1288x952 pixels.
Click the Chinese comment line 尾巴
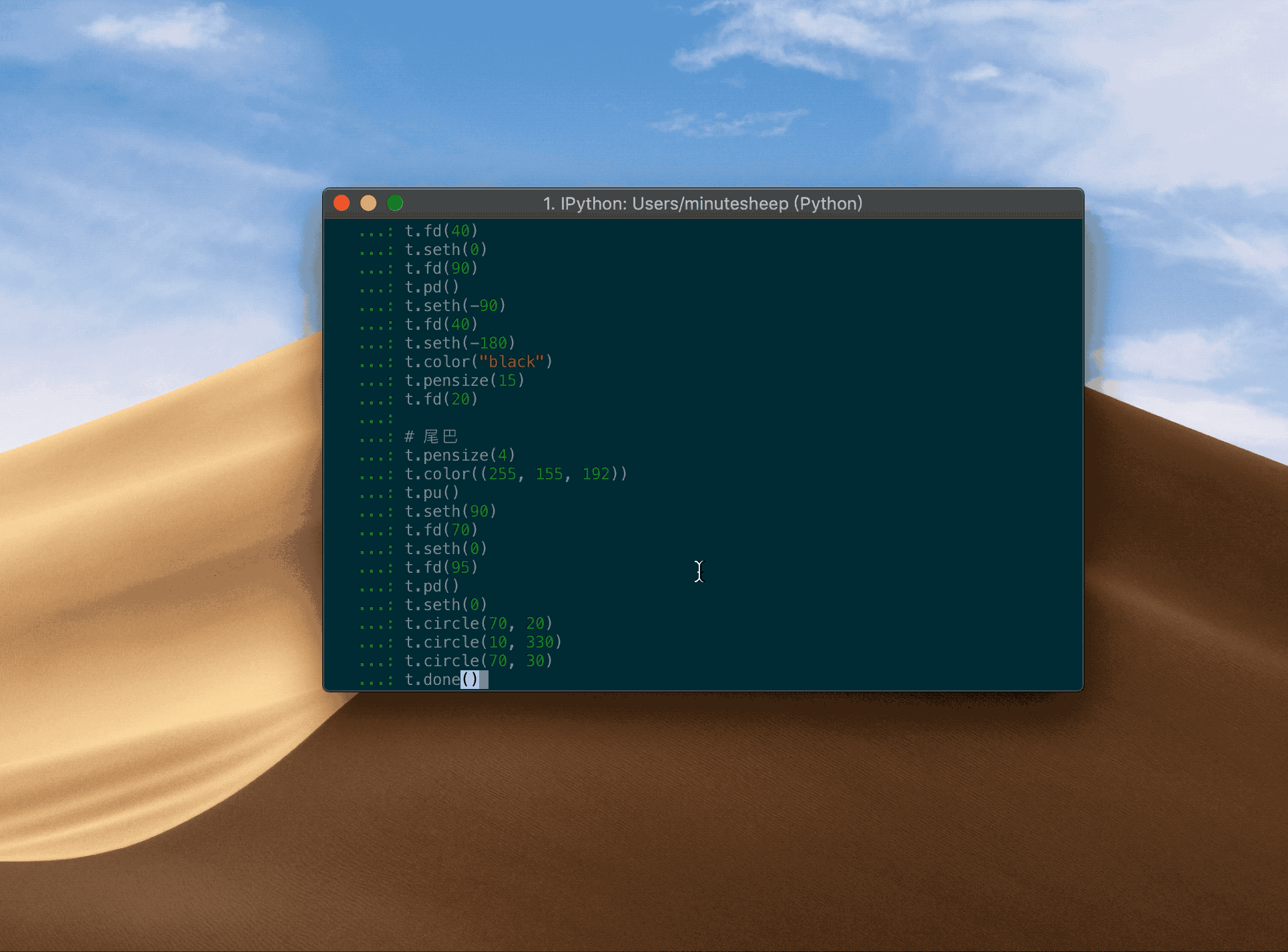click(x=431, y=437)
